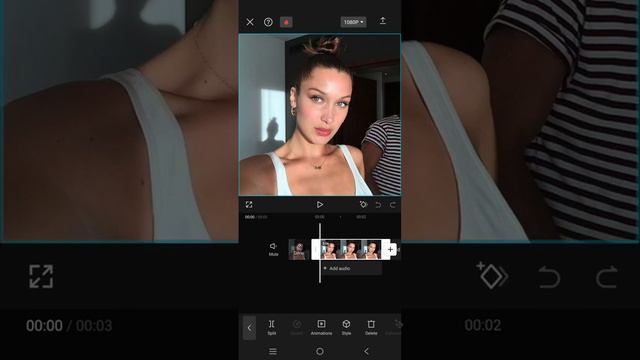Add a new clip with plus button
640x360 pixels.
click(x=390, y=249)
